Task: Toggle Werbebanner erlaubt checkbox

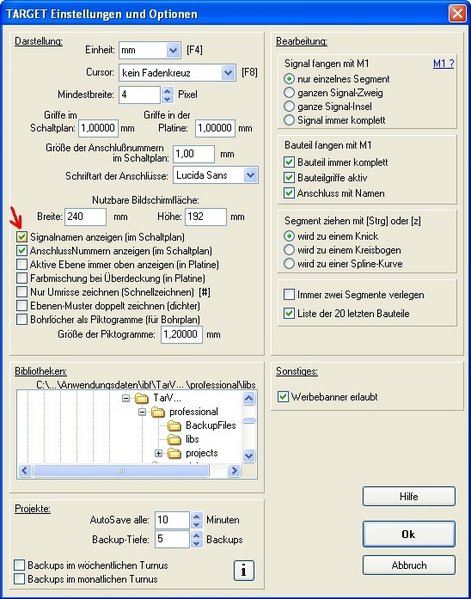Action: coord(283,397)
